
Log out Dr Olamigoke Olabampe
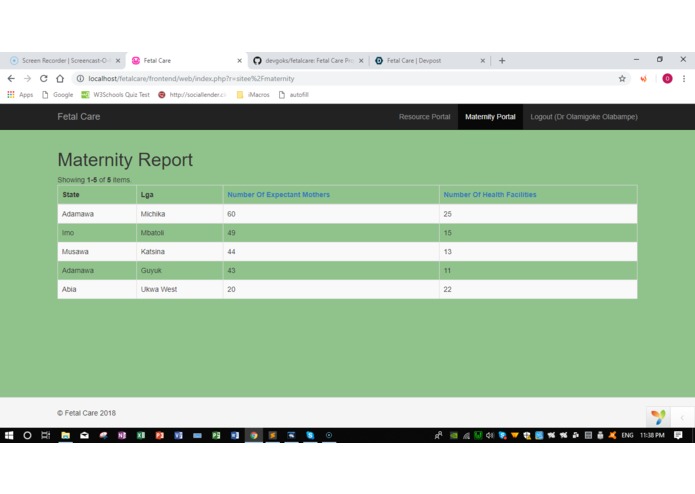(584, 117)
